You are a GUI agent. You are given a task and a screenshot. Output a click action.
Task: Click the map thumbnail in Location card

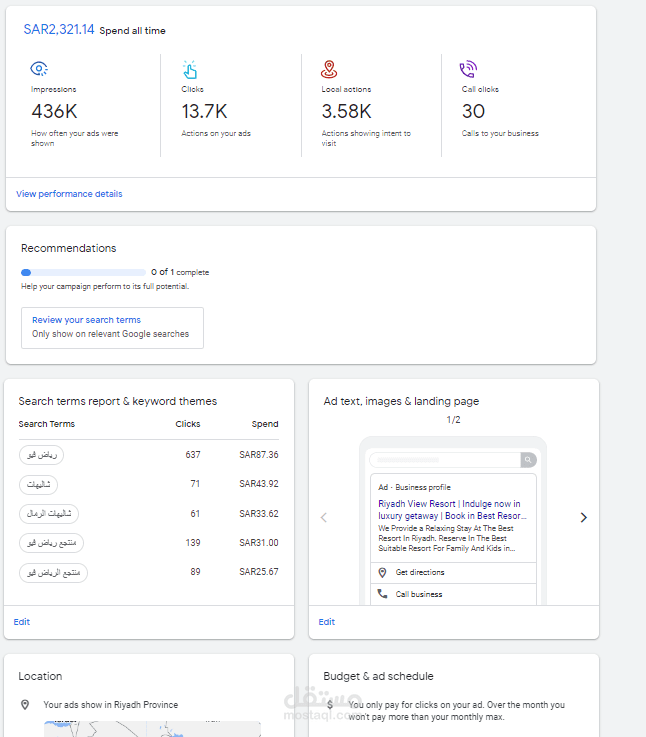click(150, 728)
